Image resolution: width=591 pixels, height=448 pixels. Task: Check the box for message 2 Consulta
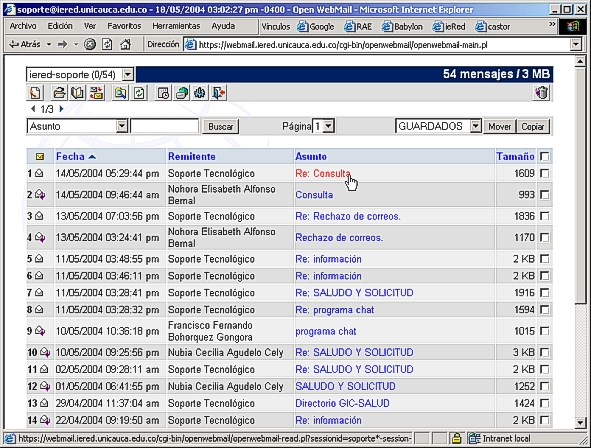click(x=544, y=195)
